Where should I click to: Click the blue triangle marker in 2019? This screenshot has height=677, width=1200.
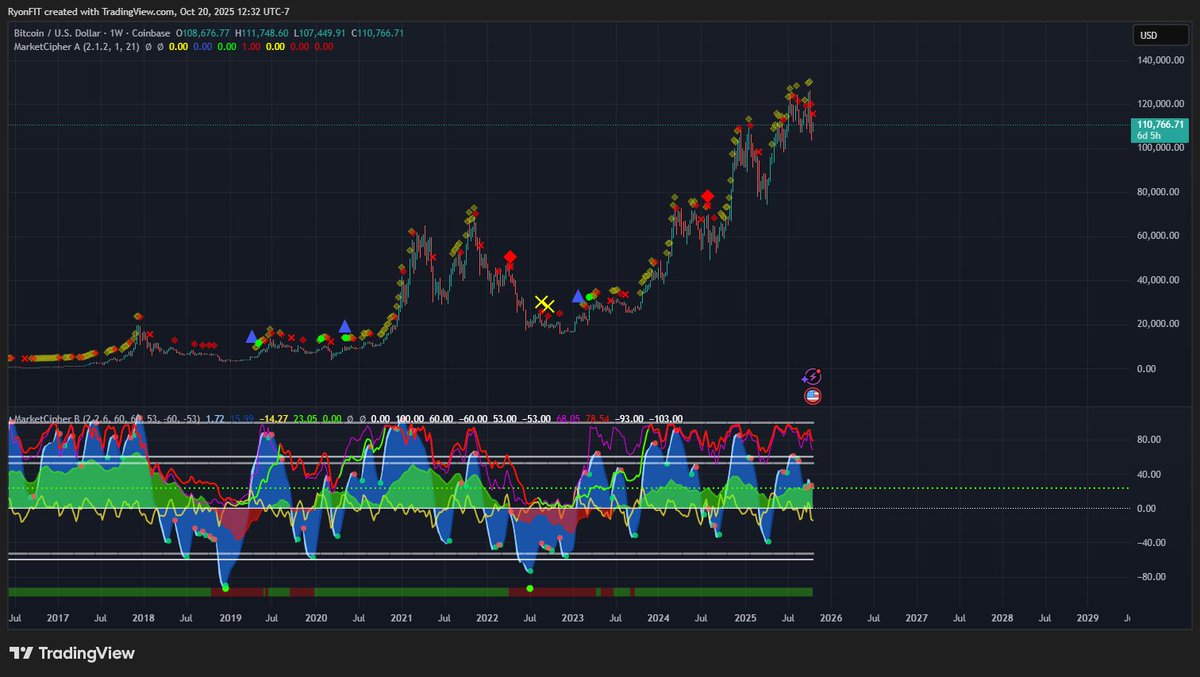[x=251, y=337]
